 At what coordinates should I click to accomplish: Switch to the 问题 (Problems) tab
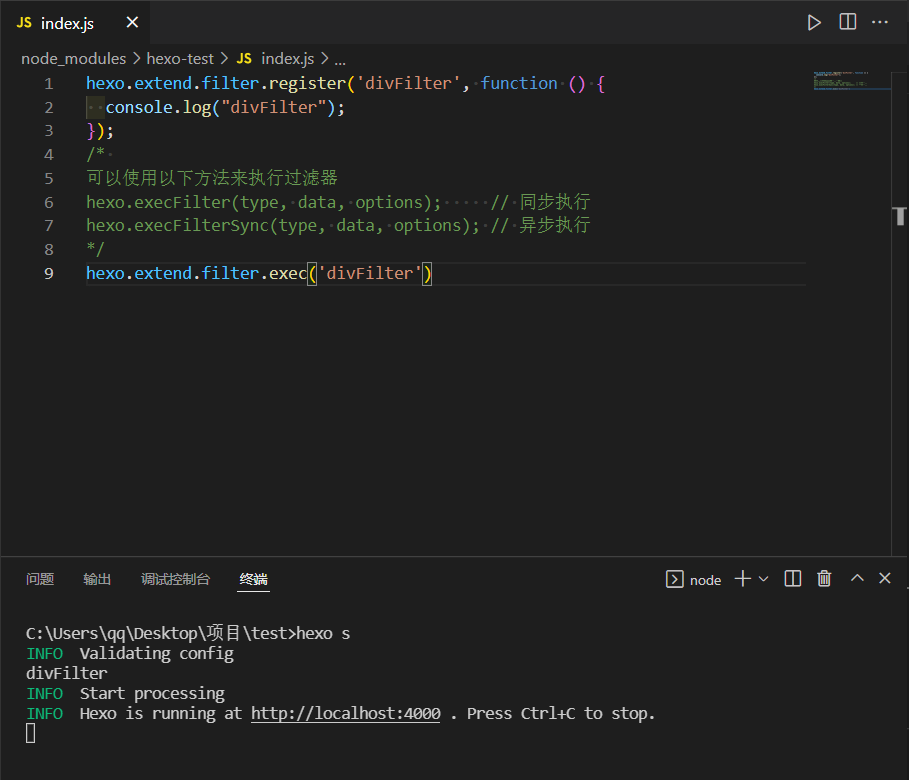pos(40,579)
